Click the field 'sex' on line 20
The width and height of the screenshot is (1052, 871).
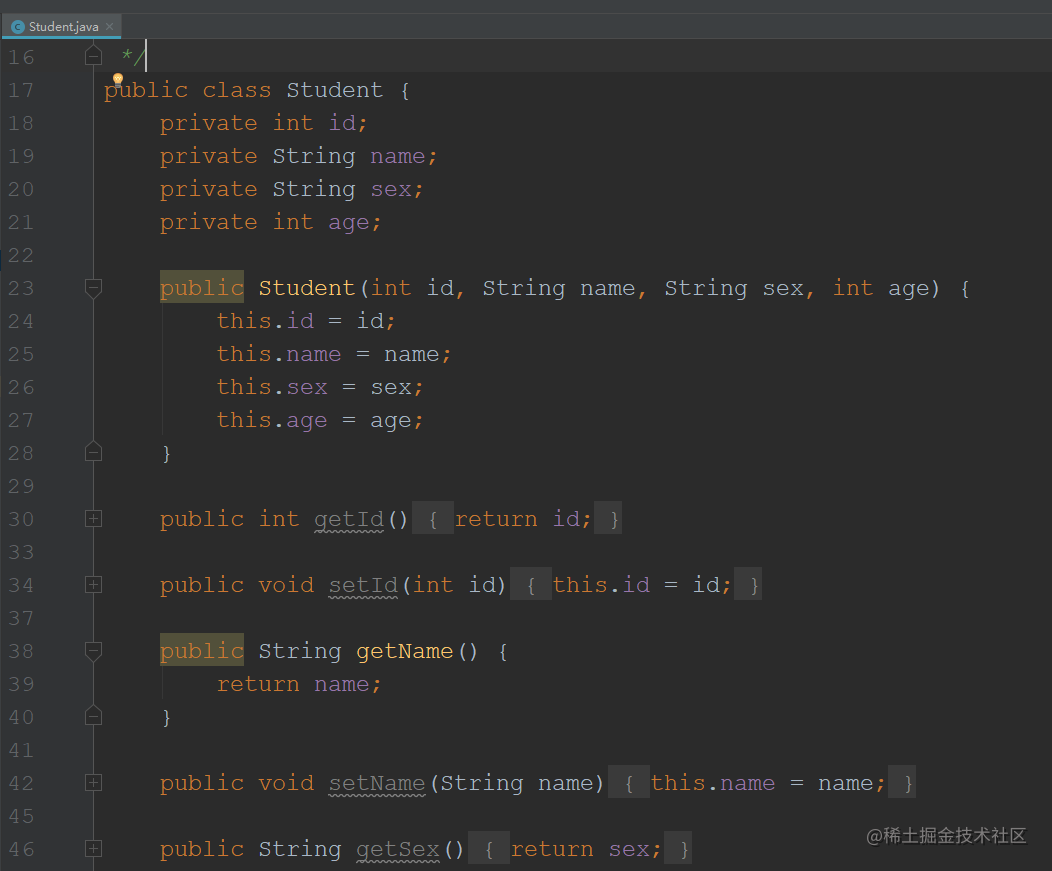(x=391, y=189)
